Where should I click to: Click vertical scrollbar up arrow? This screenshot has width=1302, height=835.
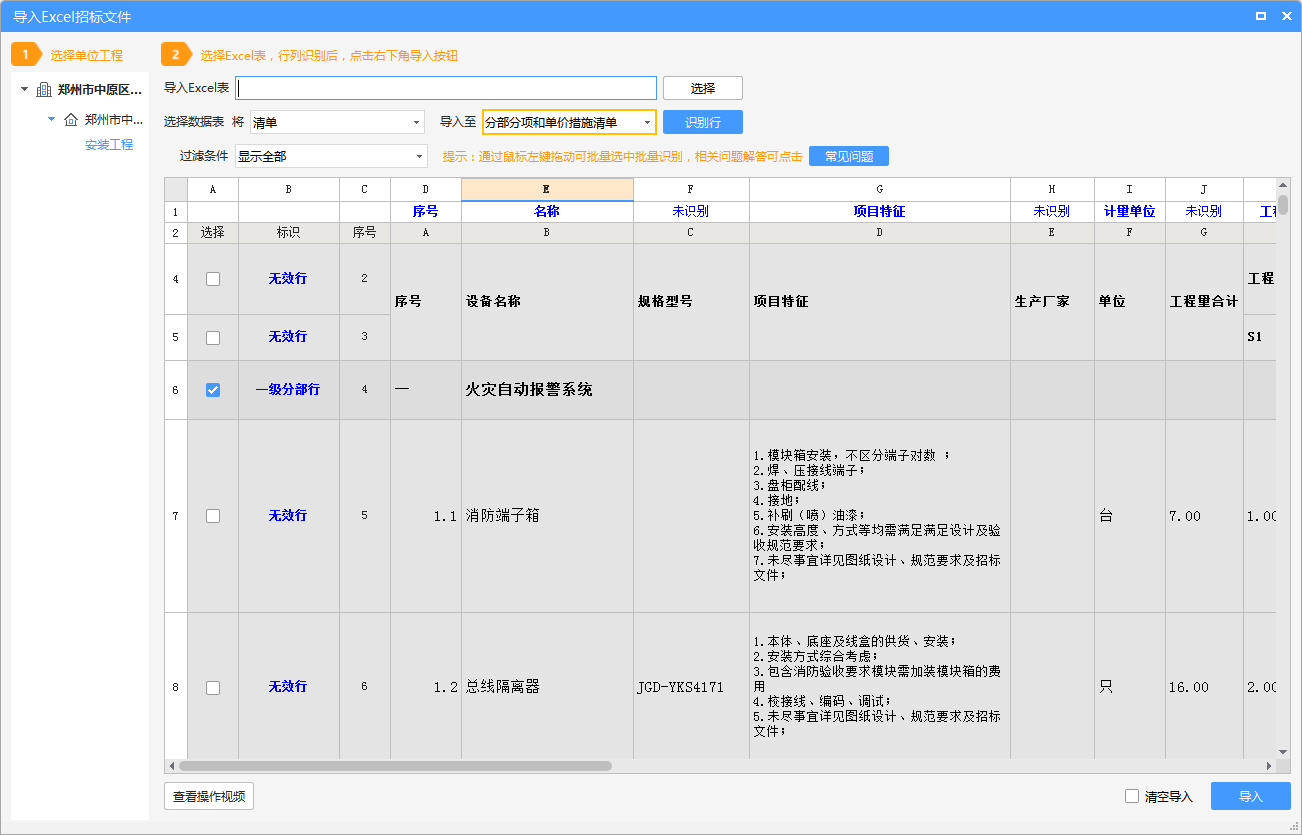point(1283,186)
